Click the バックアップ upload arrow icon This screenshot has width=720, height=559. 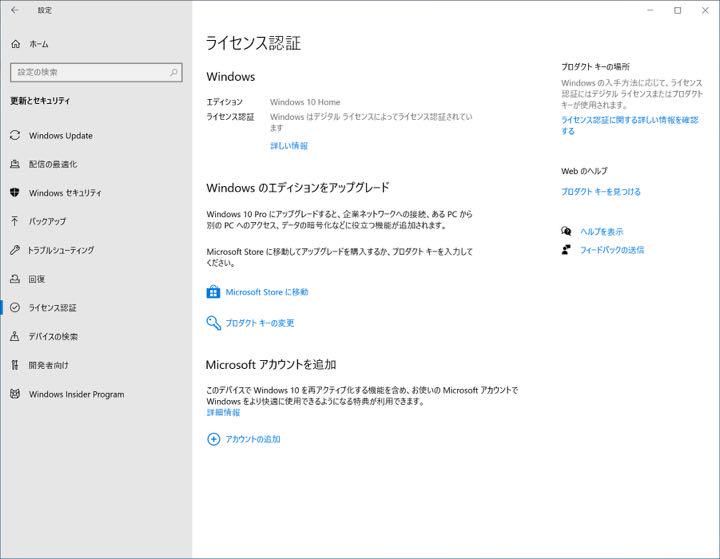15,221
